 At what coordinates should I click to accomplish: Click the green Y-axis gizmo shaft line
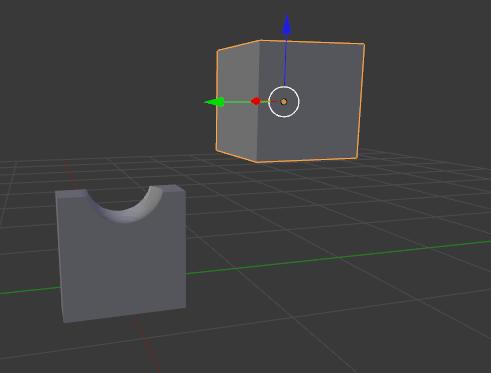click(x=238, y=102)
